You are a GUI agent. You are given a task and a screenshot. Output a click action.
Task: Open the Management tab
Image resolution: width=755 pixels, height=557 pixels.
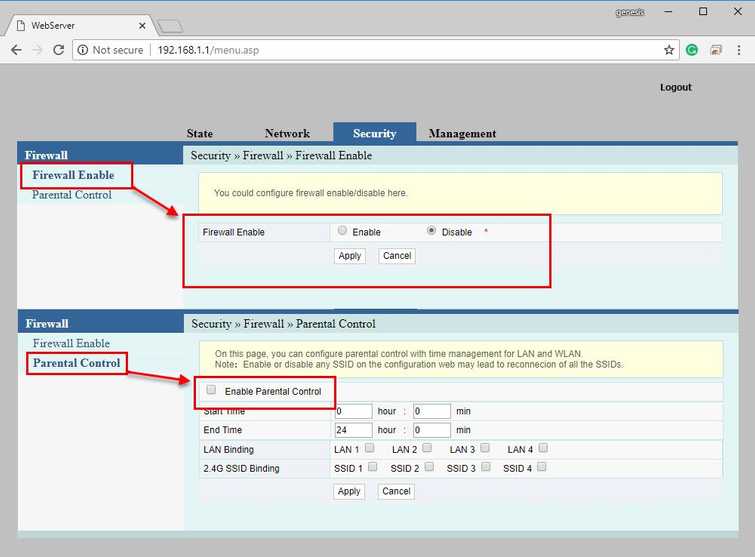462,133
